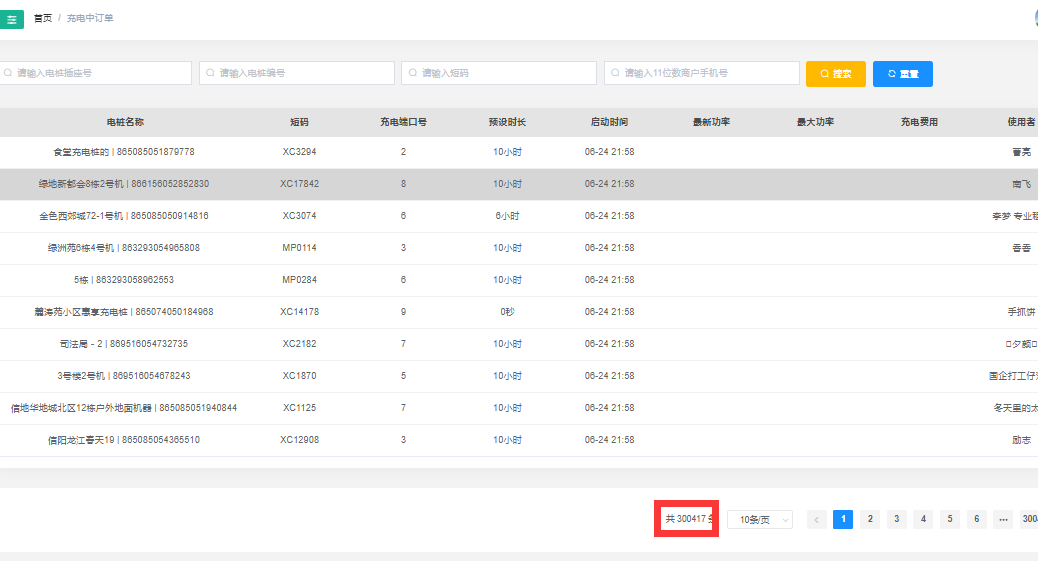Click the 电桩名称 column header
This screenshot has width=1038, height=561.
pos(125,122)
